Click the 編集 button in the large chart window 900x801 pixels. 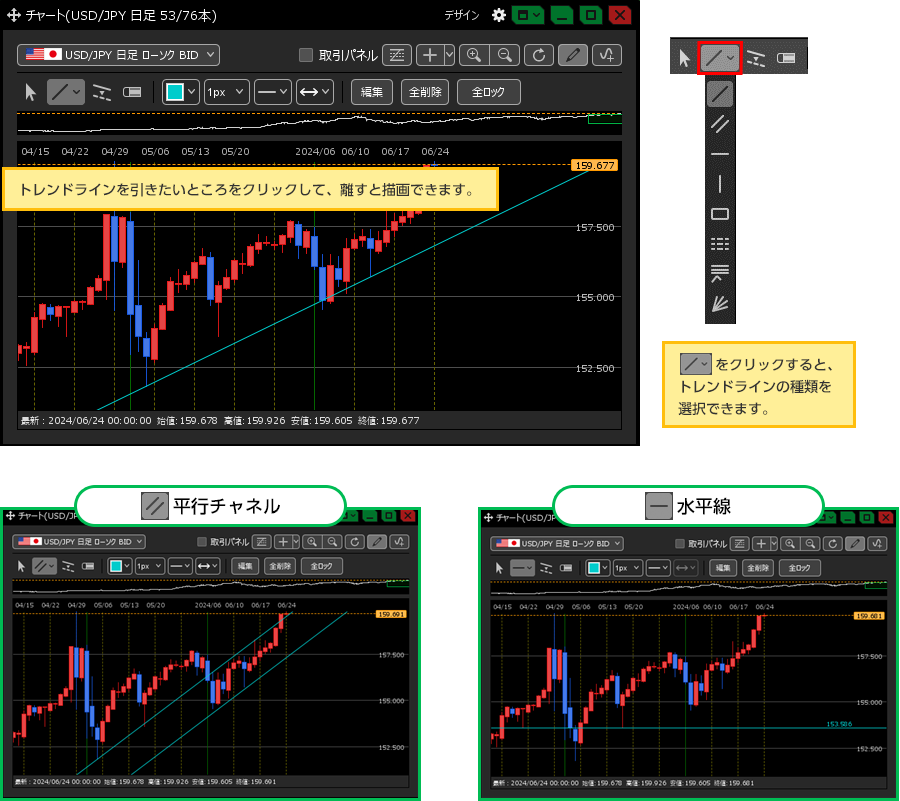tap(371, 92)
